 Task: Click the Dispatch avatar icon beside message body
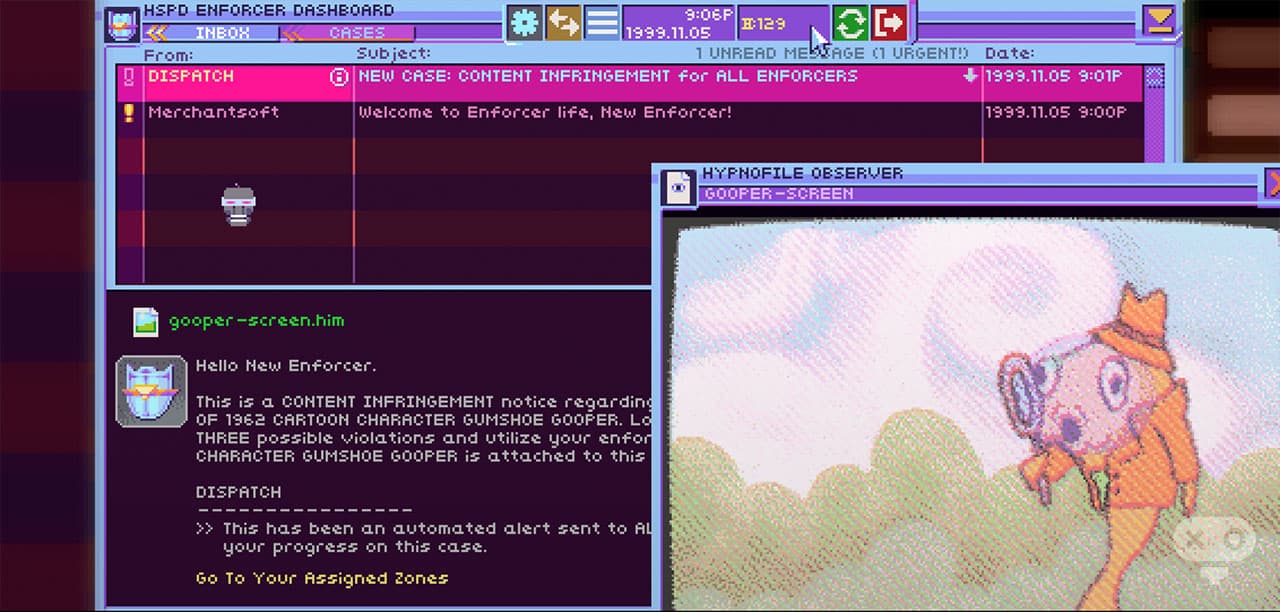coord(151,391)
